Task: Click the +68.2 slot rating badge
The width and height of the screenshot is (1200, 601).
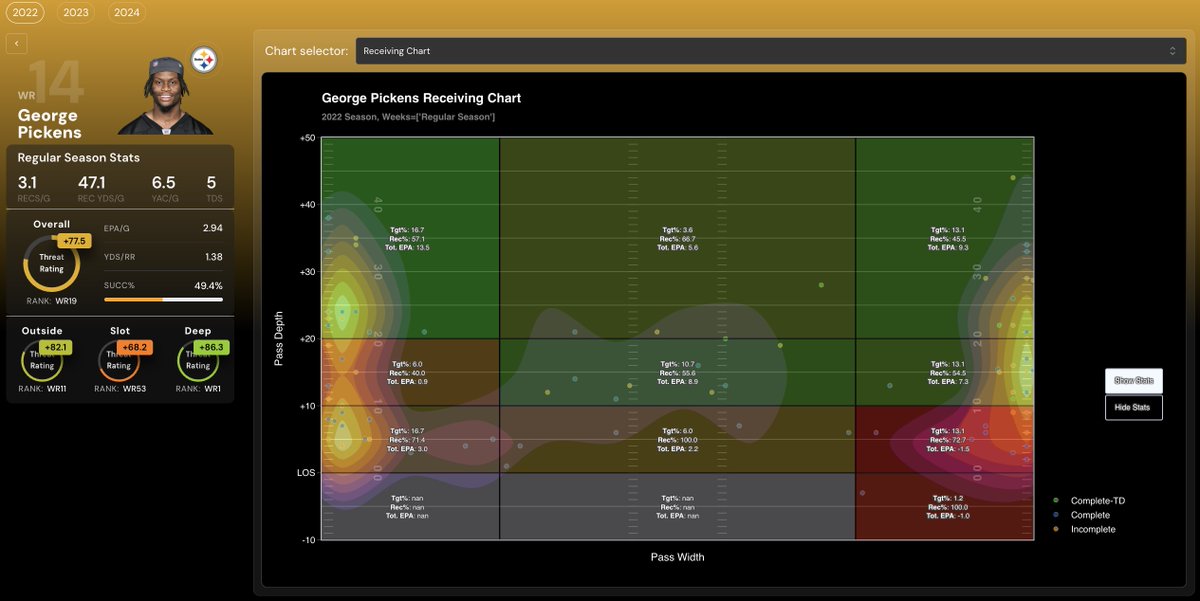Action: tap(136, 347)
